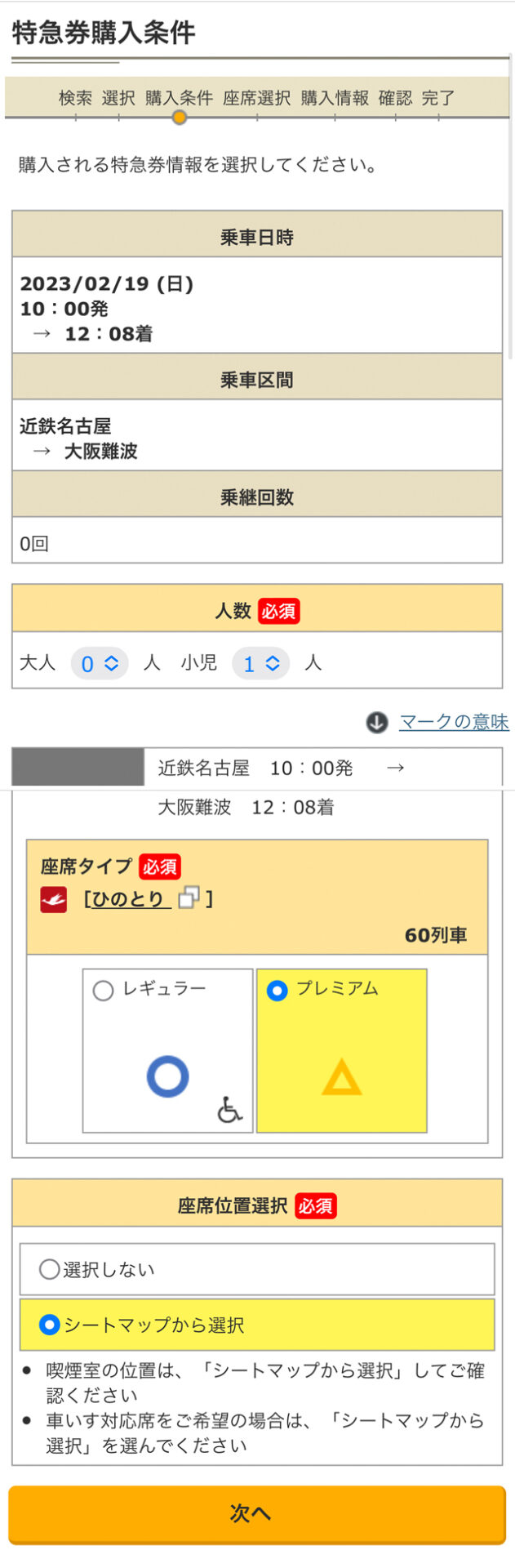Image resolution: width=515 pixels, height=1568 pixels.
Task: Select the プレミアム seat type radio
Action: (277, 991)
